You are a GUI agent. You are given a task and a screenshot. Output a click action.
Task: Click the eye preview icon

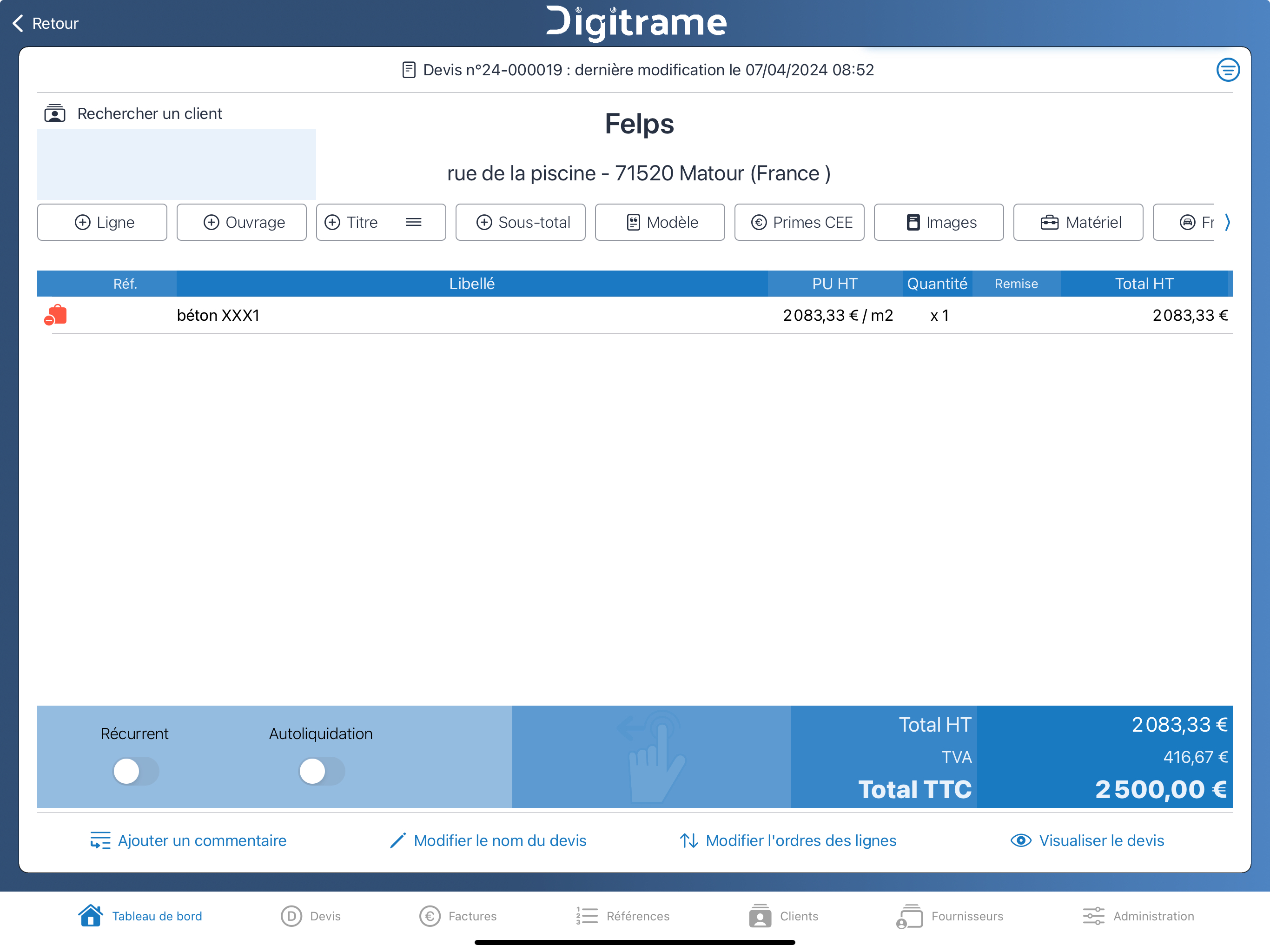[x=1021, y=840]
